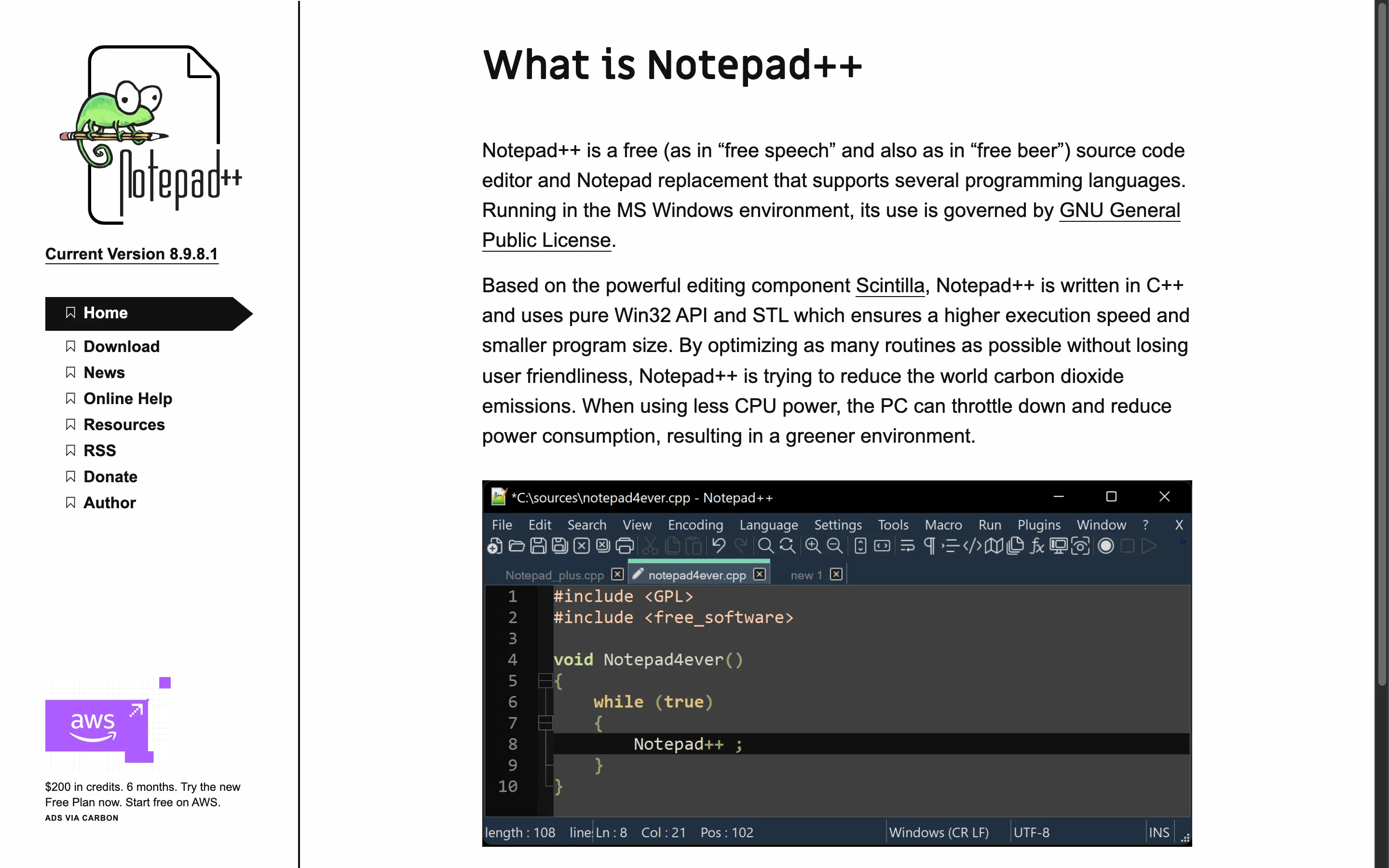Open the Encoding menu in Notepad++
Screen dimensions: 1389x868
[695, 525]
